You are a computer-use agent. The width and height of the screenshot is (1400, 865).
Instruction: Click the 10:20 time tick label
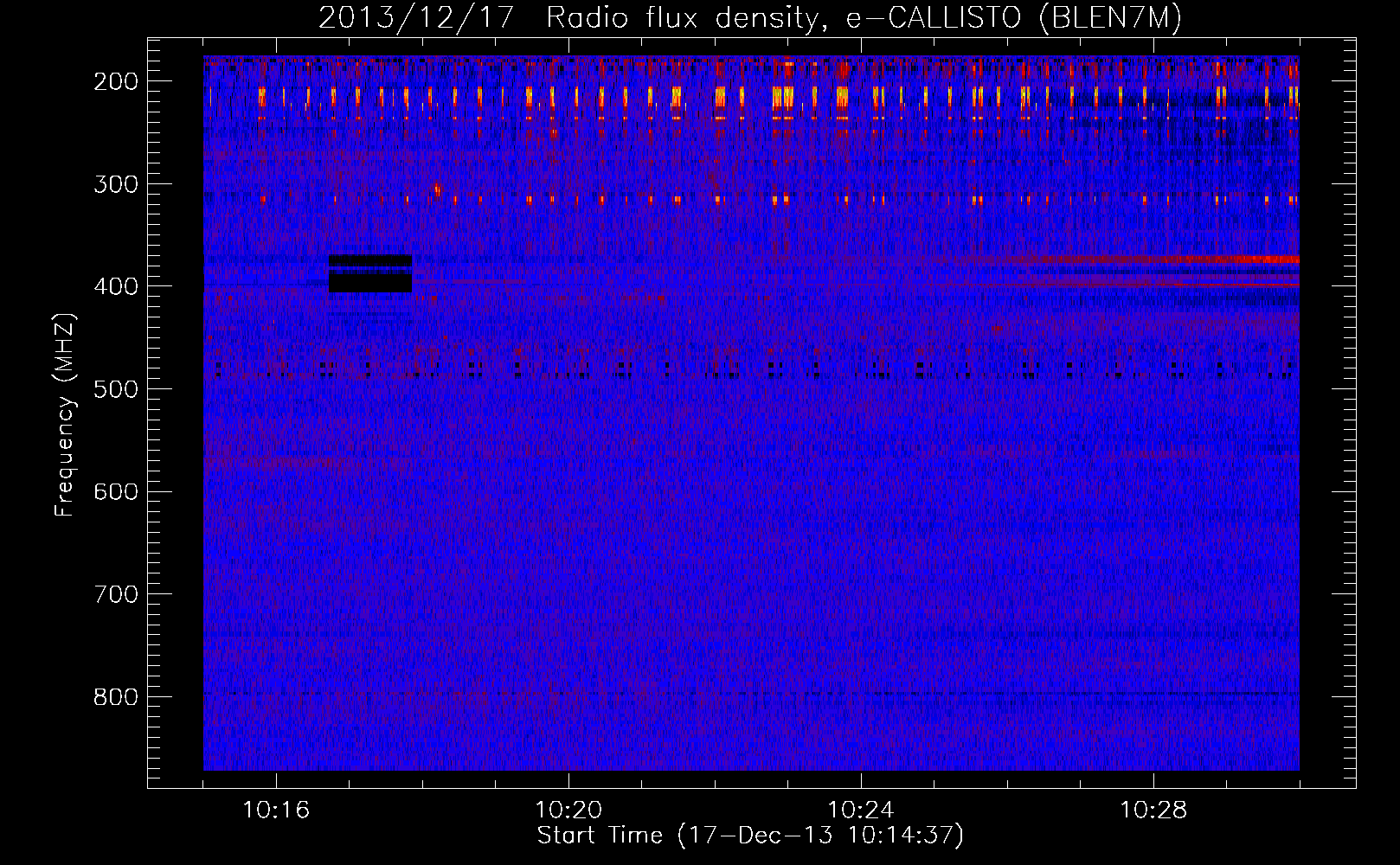568,811
